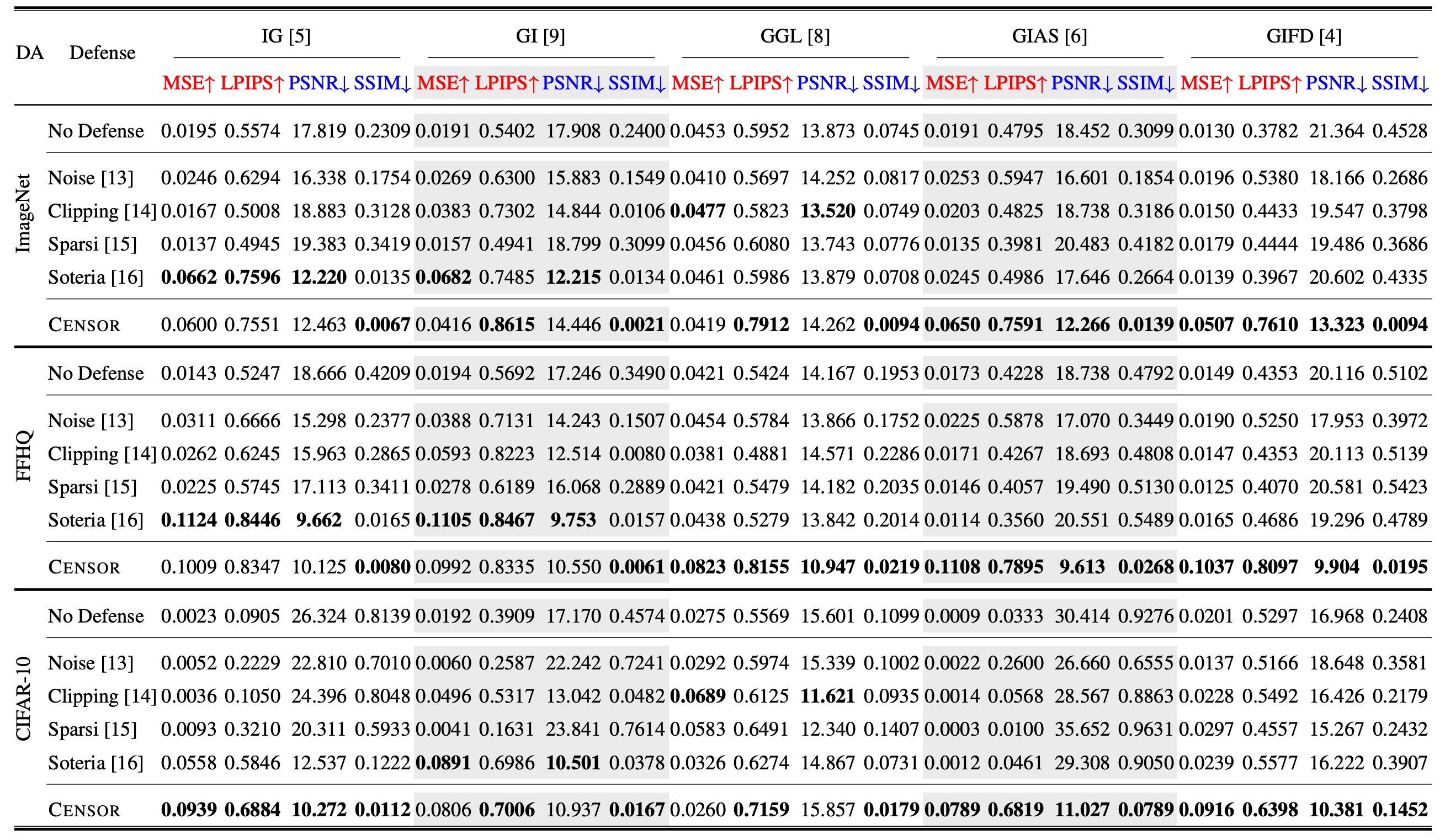Click the CENSOR label in CIFAR-10 section
This screenshot has height=840, width=1445.
click(84, 810)
